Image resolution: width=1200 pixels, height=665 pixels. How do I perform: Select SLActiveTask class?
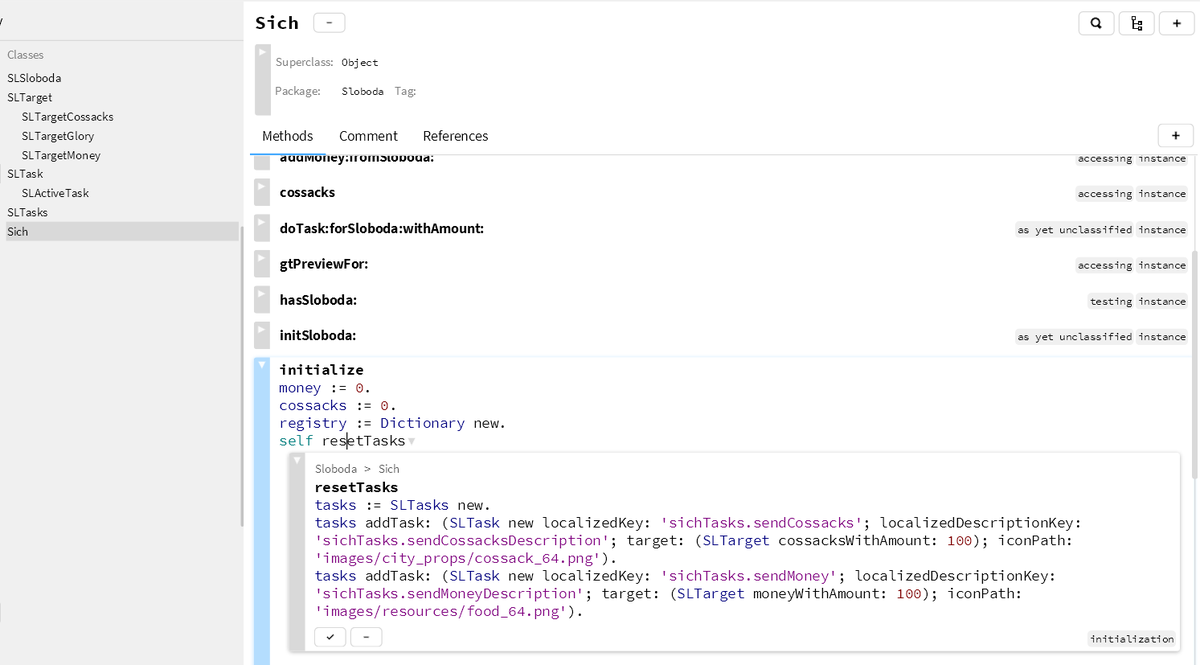pyautogui.click(x=55, y=193)
